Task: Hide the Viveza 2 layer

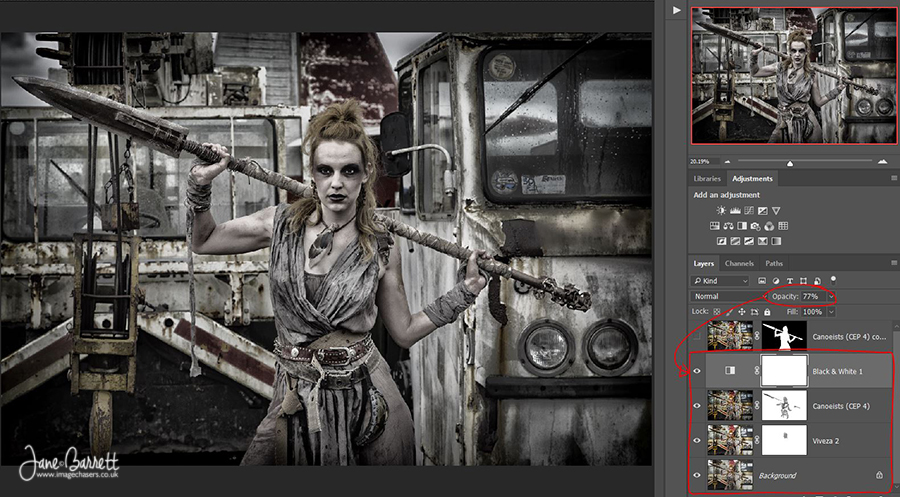Action: point(697,441)
